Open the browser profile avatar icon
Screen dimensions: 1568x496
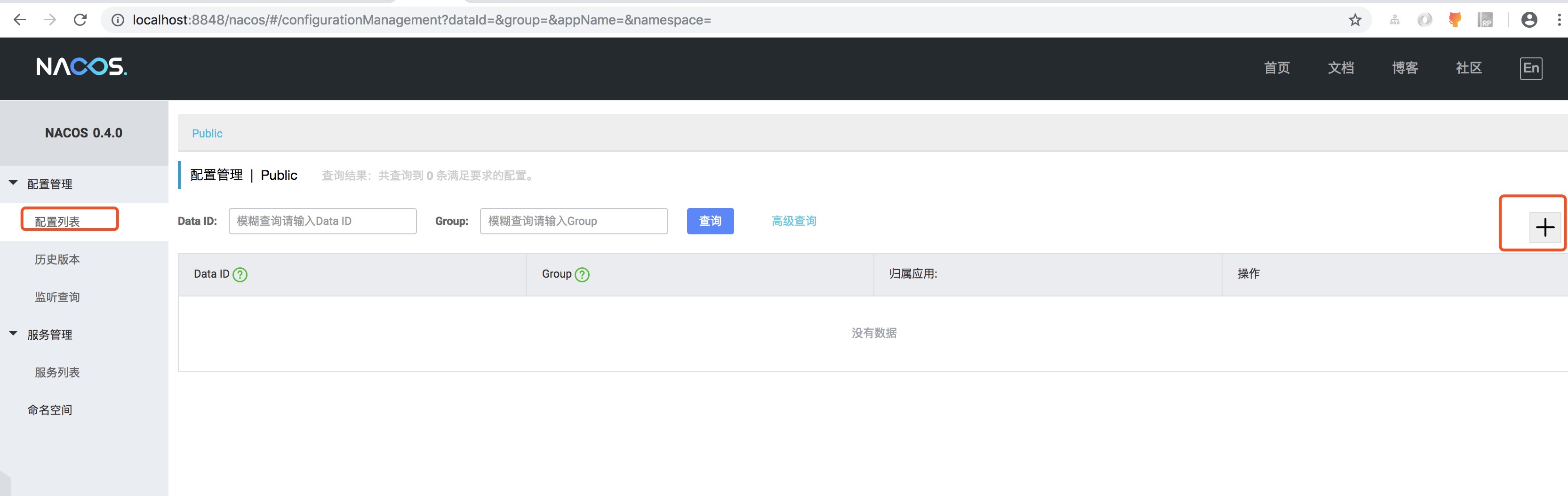(1528, 20)
